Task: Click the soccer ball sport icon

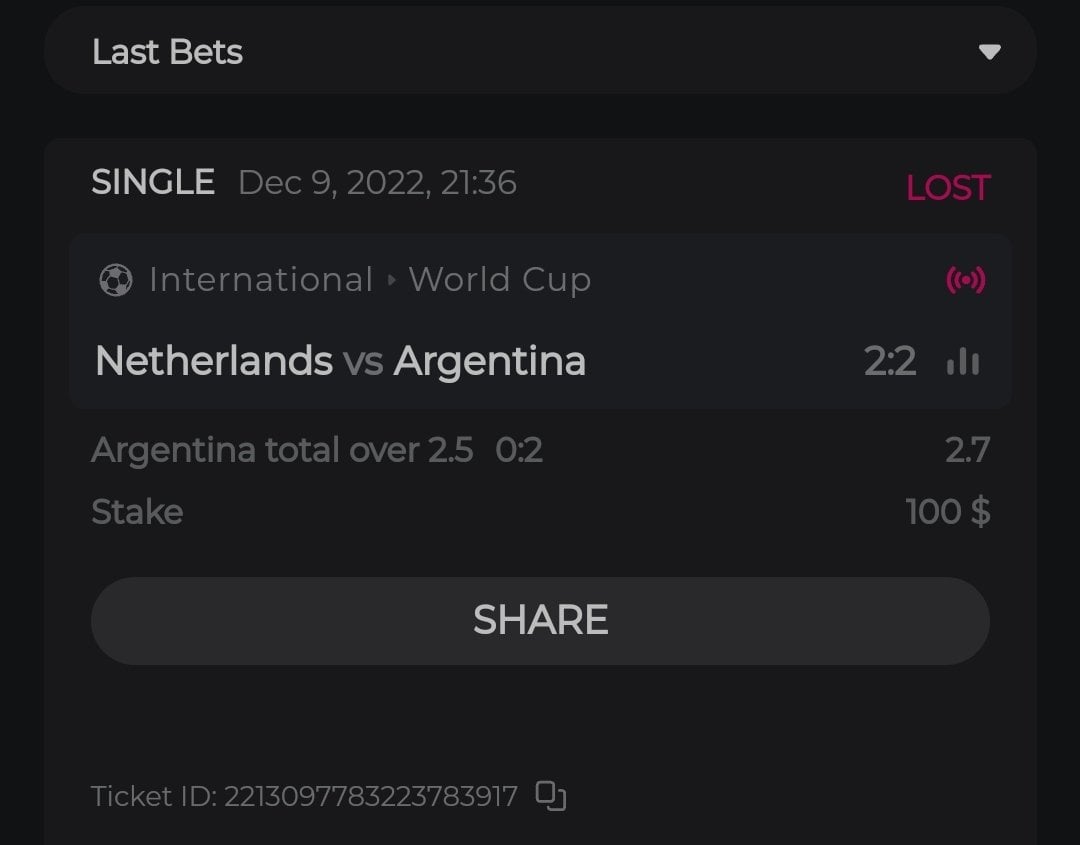Action: tap(116, 280)
